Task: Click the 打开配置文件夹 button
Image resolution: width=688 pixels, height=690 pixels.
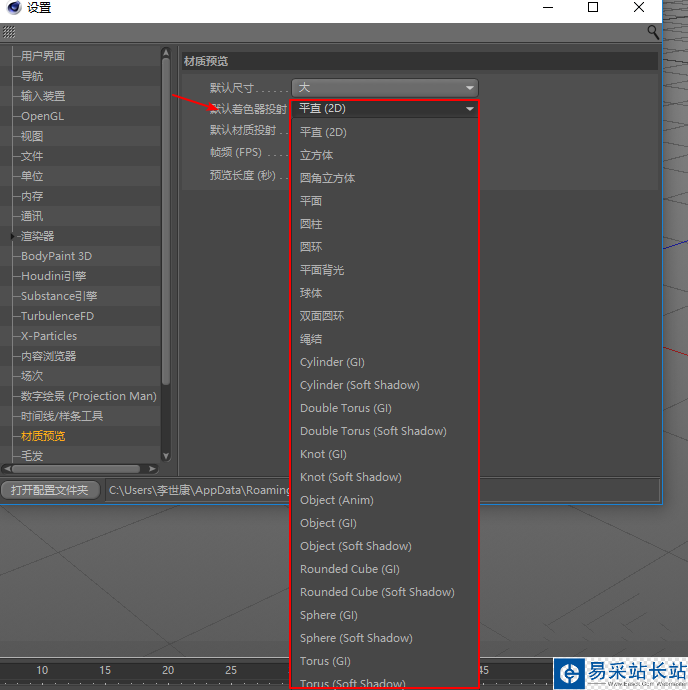Action: pyautogui.click(x=50, y=490)
